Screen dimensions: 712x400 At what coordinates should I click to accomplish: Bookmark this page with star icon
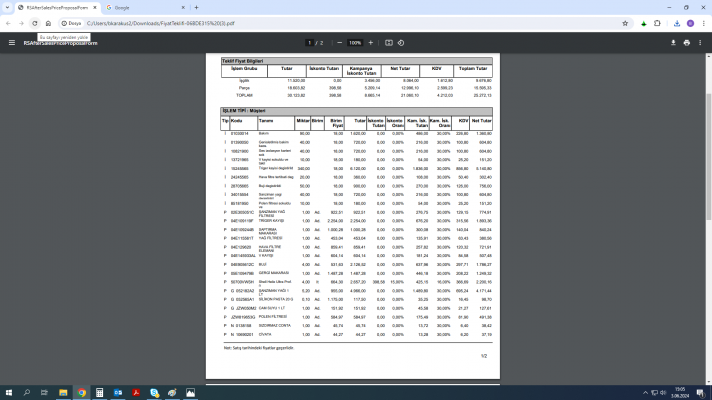625,23
